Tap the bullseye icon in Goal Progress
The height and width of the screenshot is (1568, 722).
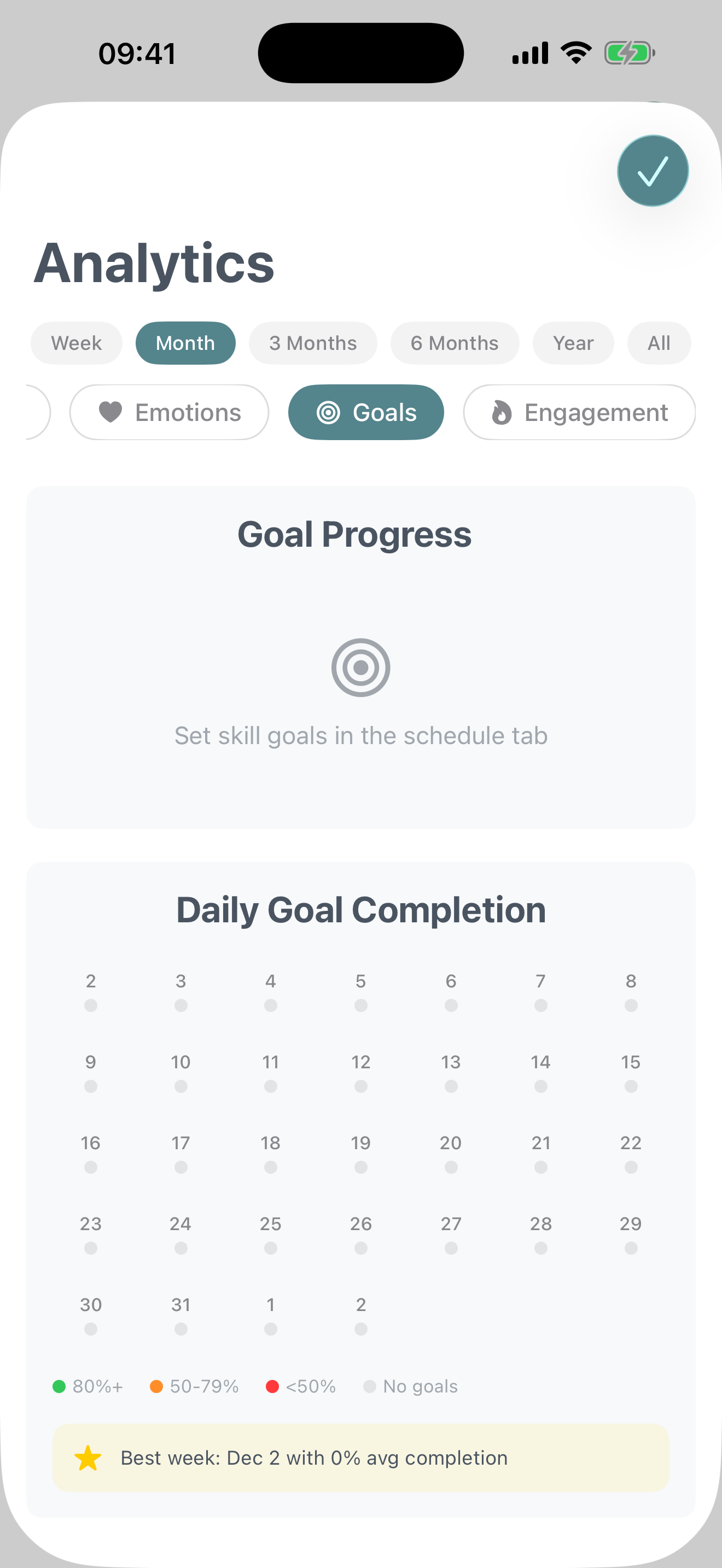point(360,667)
